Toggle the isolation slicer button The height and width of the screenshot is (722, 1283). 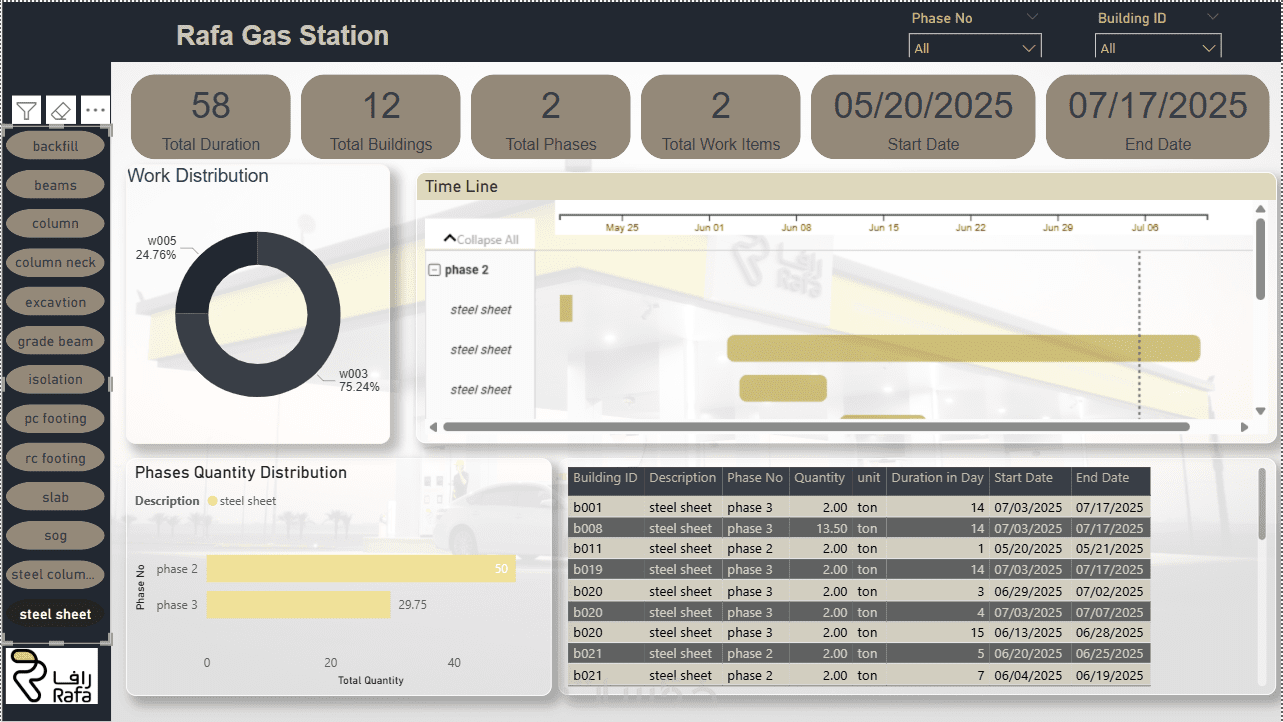click(55, 380)
